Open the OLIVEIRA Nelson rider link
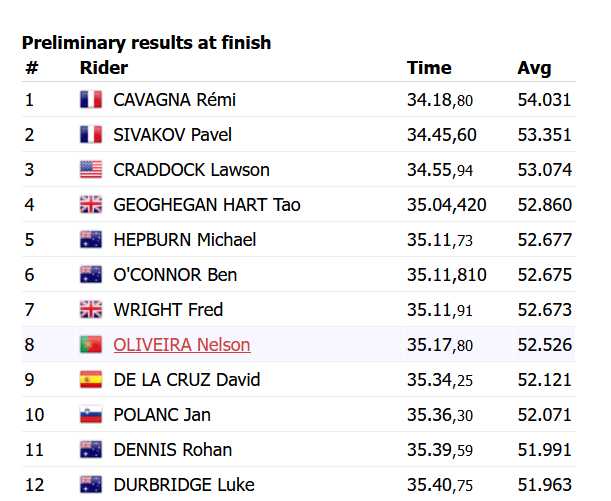The height and width of the screenshot is (501, 611). point(182,345)
